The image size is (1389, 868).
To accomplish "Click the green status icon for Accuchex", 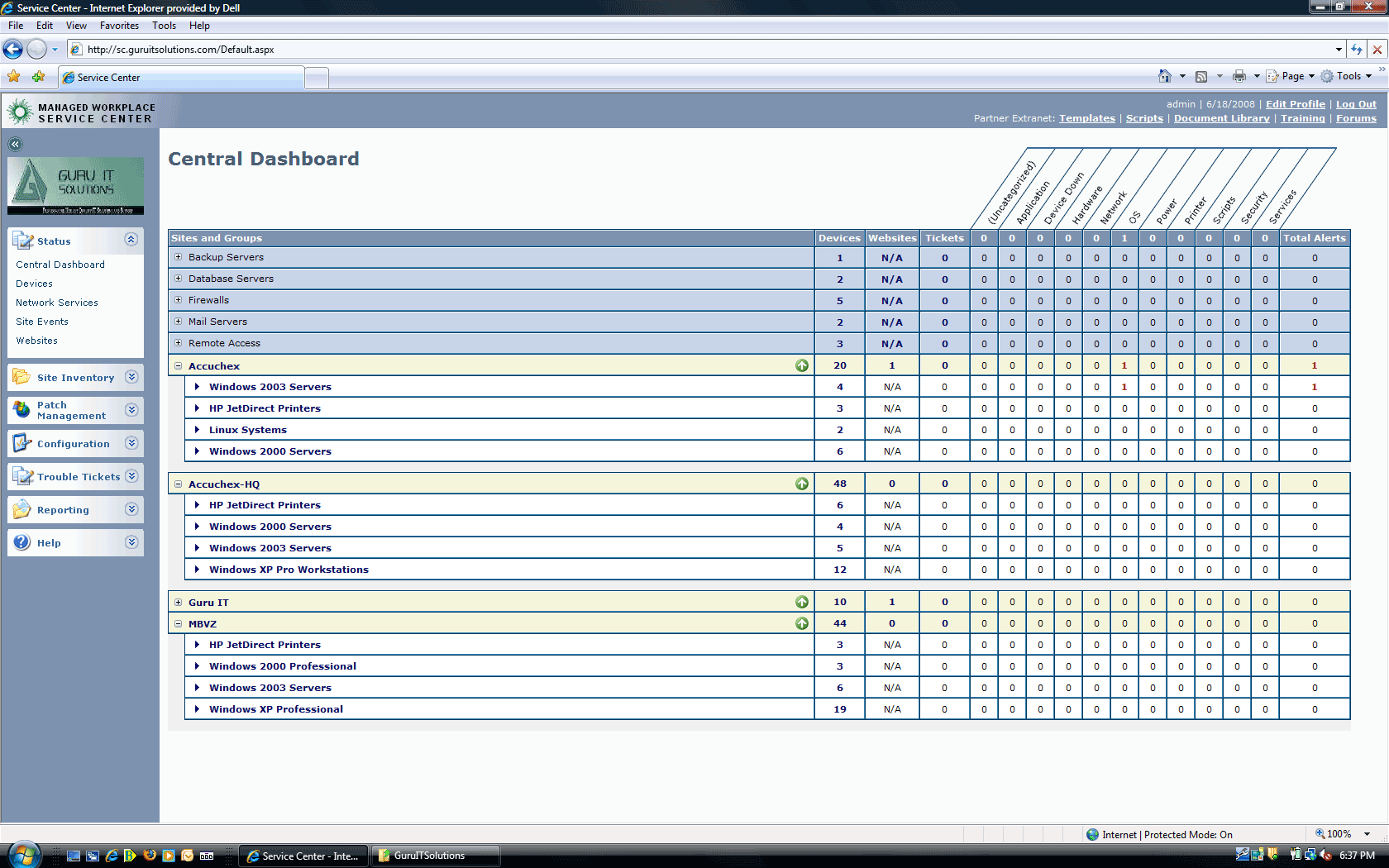I will [801, 365].
